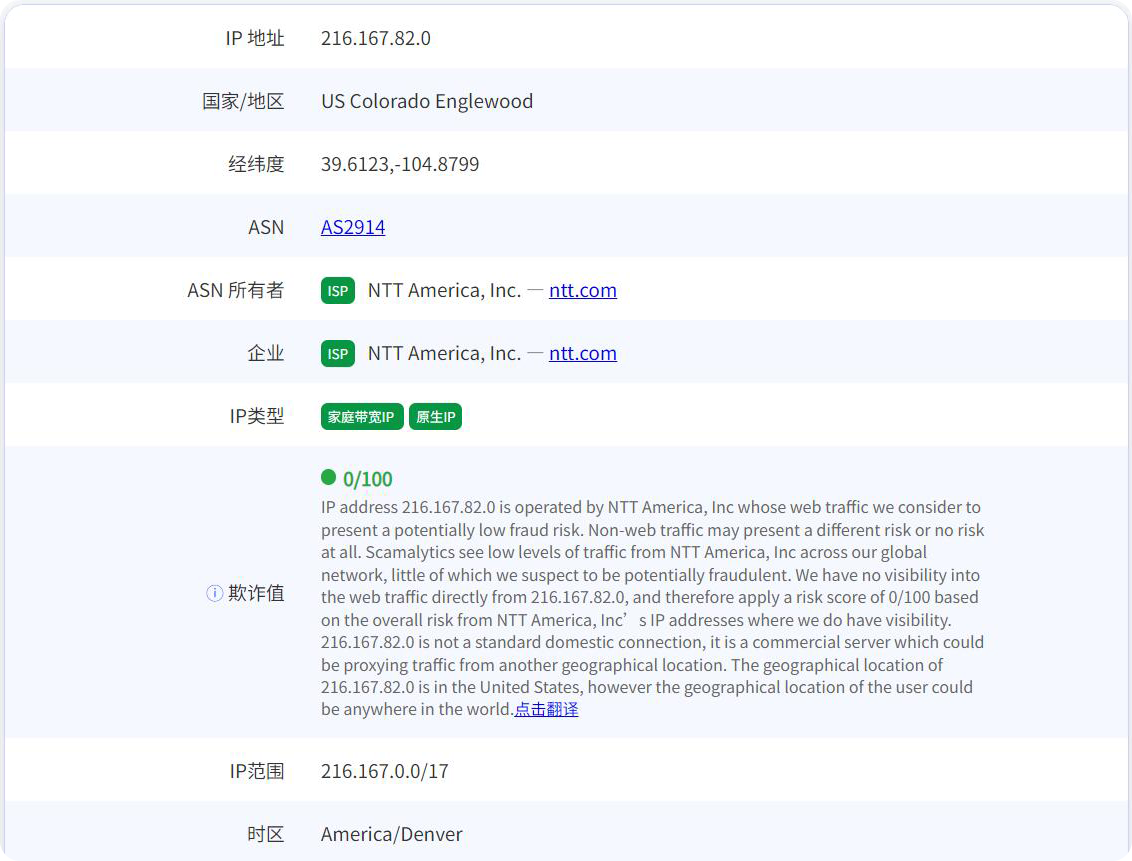
Task: Click the 欺诈值 row label
Action: click(256, 593)
